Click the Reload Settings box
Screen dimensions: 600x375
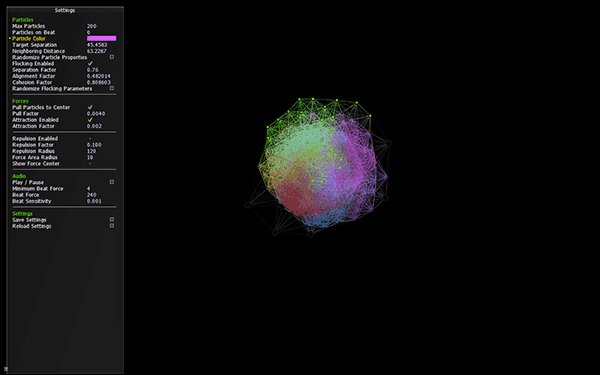click(112, 226)
